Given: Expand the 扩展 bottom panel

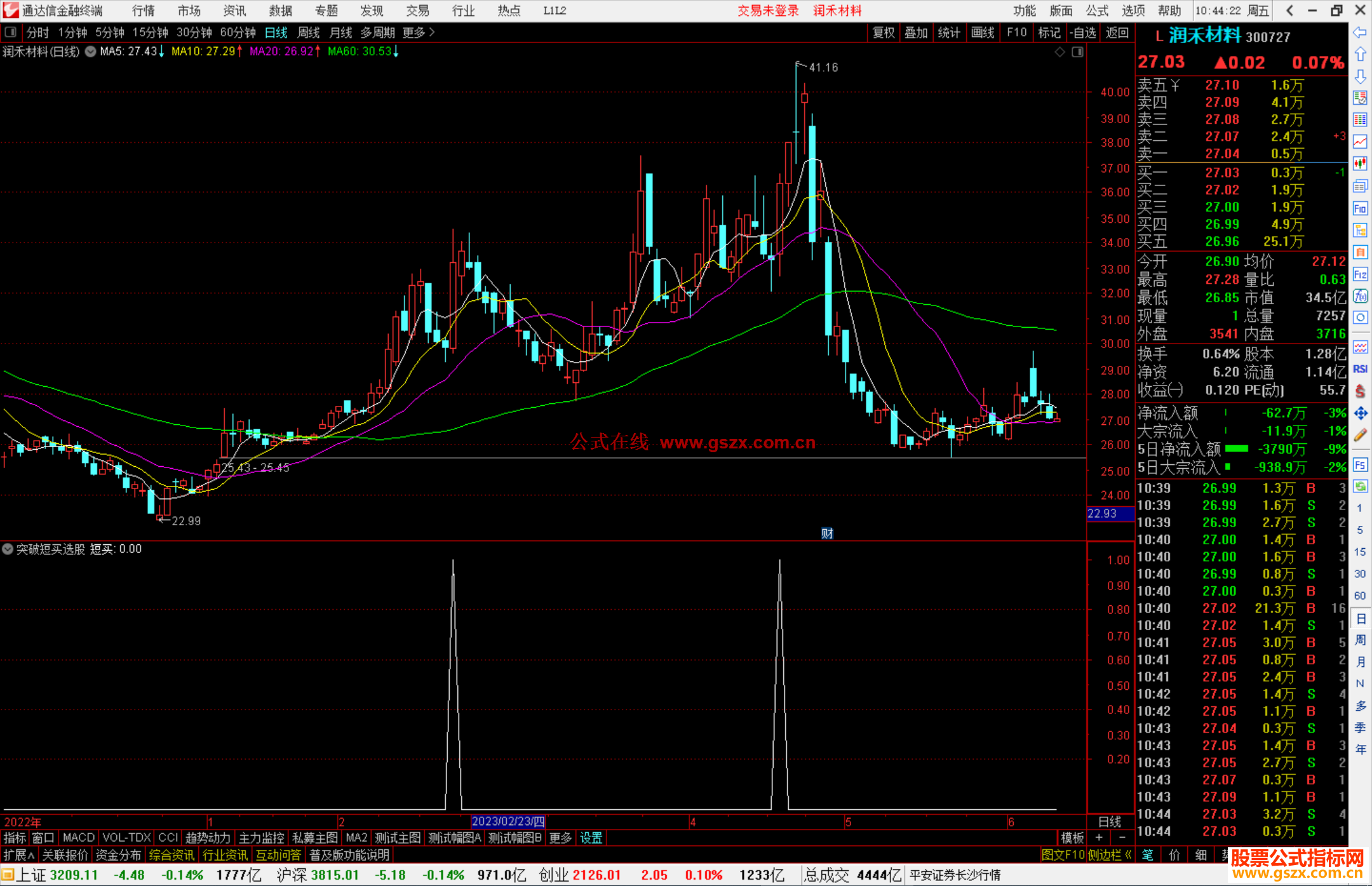Looking at the screenshot, I should click(19, 855).
